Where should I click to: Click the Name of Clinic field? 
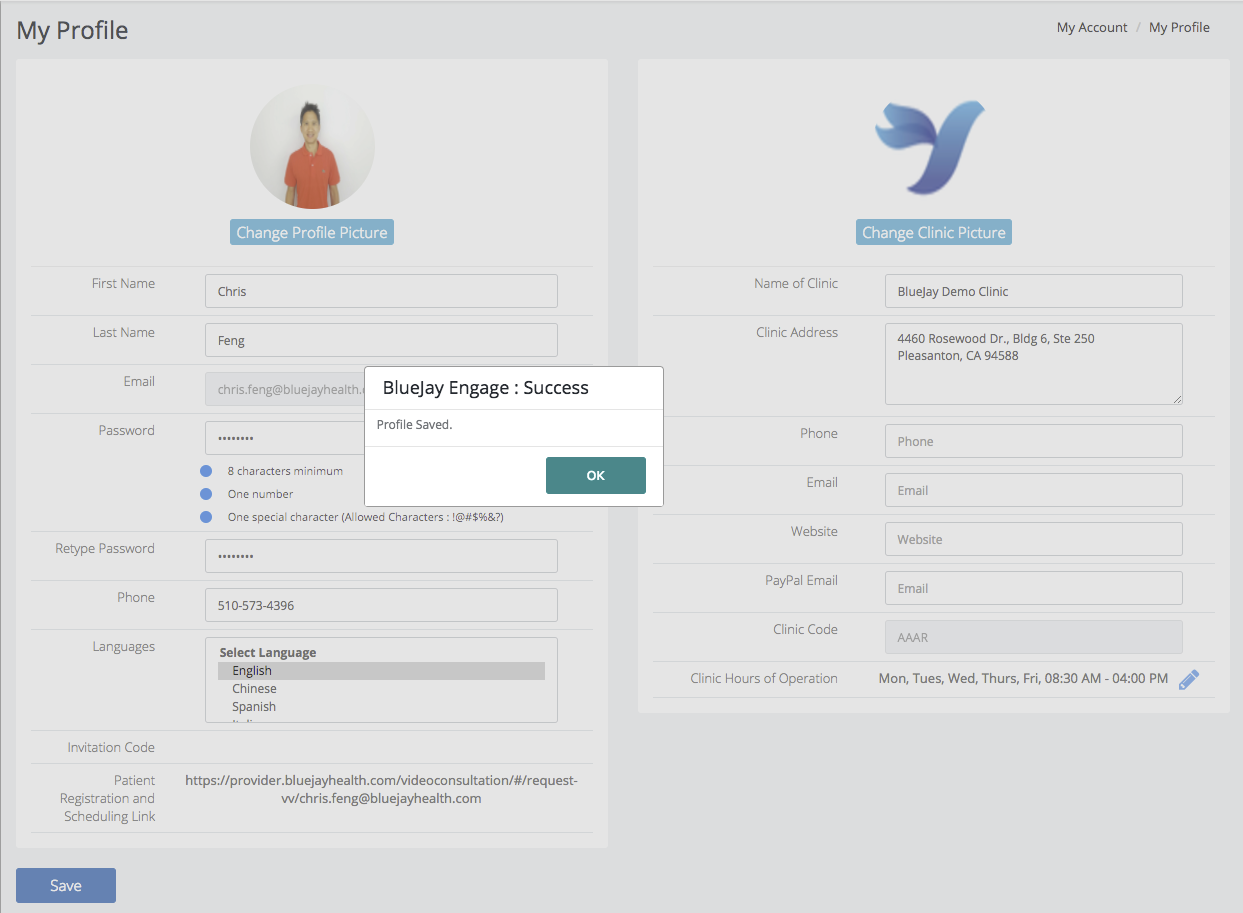pyautogui.click(x=1033, y=291)
